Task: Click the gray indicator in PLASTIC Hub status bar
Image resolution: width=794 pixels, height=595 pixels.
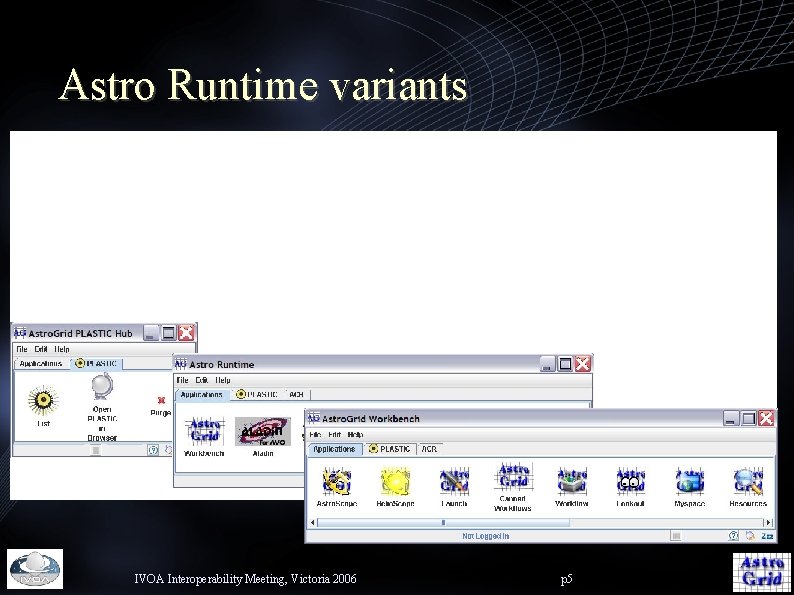Action: click(x=96, y=450)
